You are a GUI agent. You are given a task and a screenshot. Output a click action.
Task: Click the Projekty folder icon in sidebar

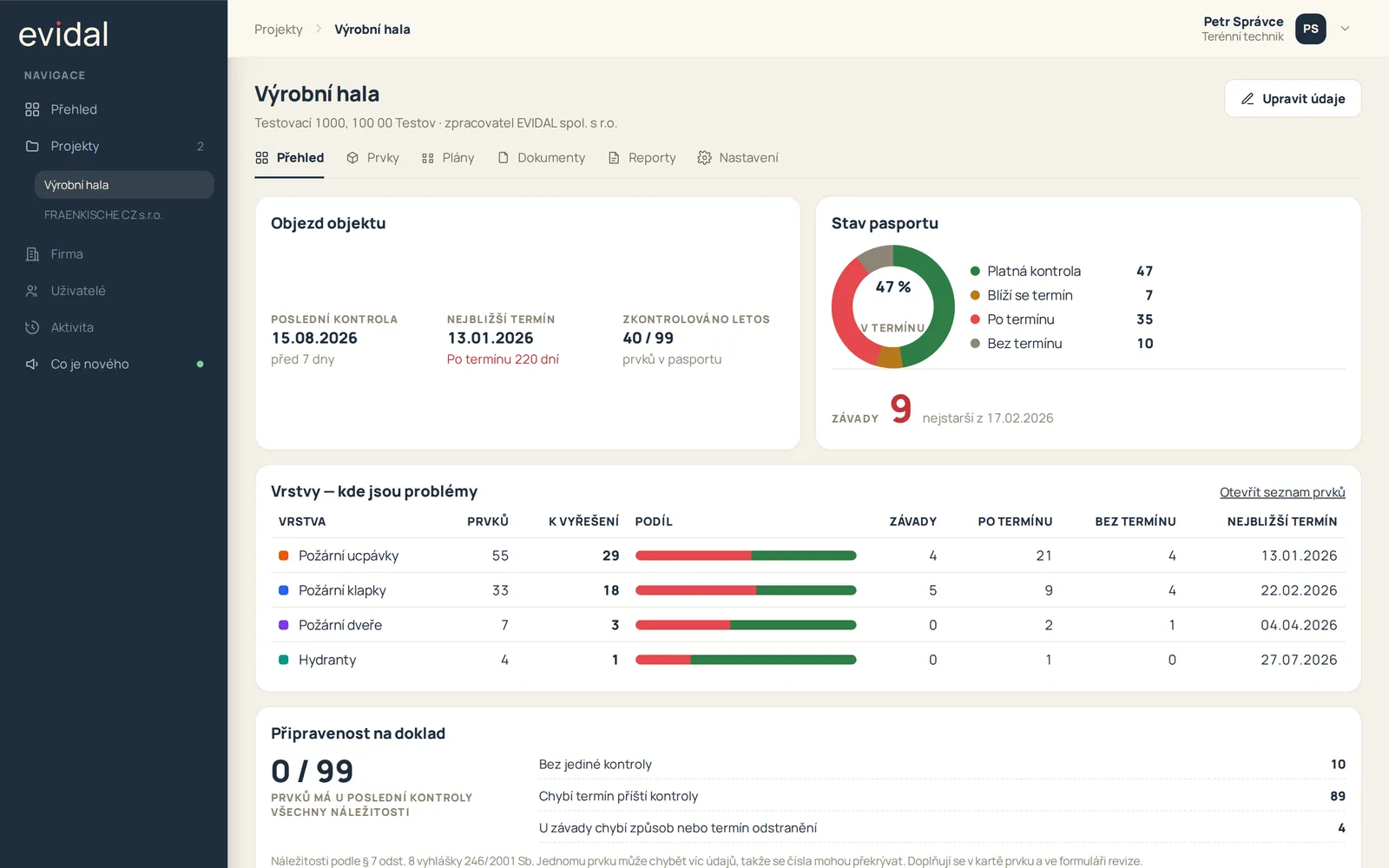tap(32, 146)
